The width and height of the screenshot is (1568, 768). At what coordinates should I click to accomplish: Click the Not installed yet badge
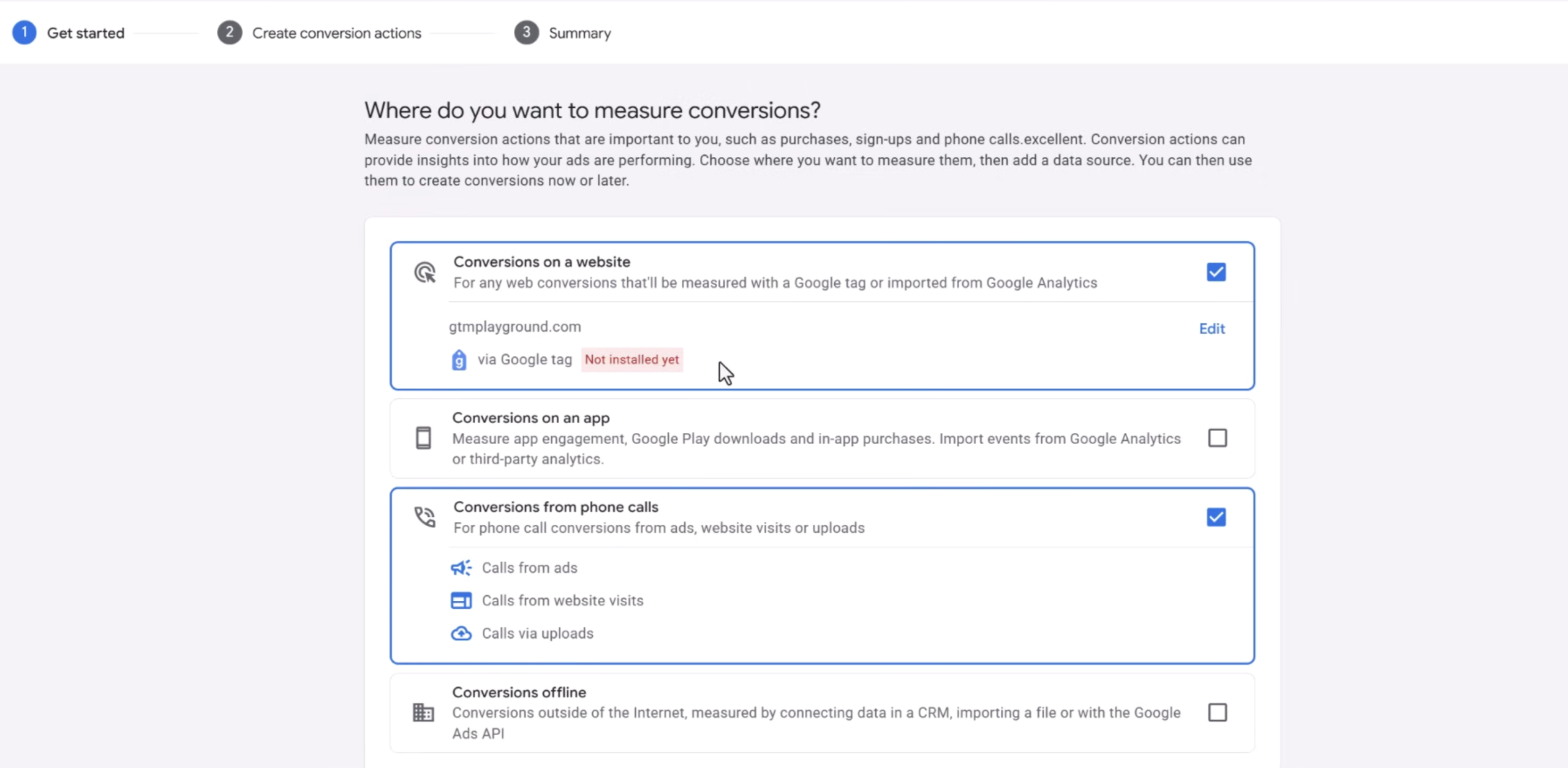coord(632,360)
